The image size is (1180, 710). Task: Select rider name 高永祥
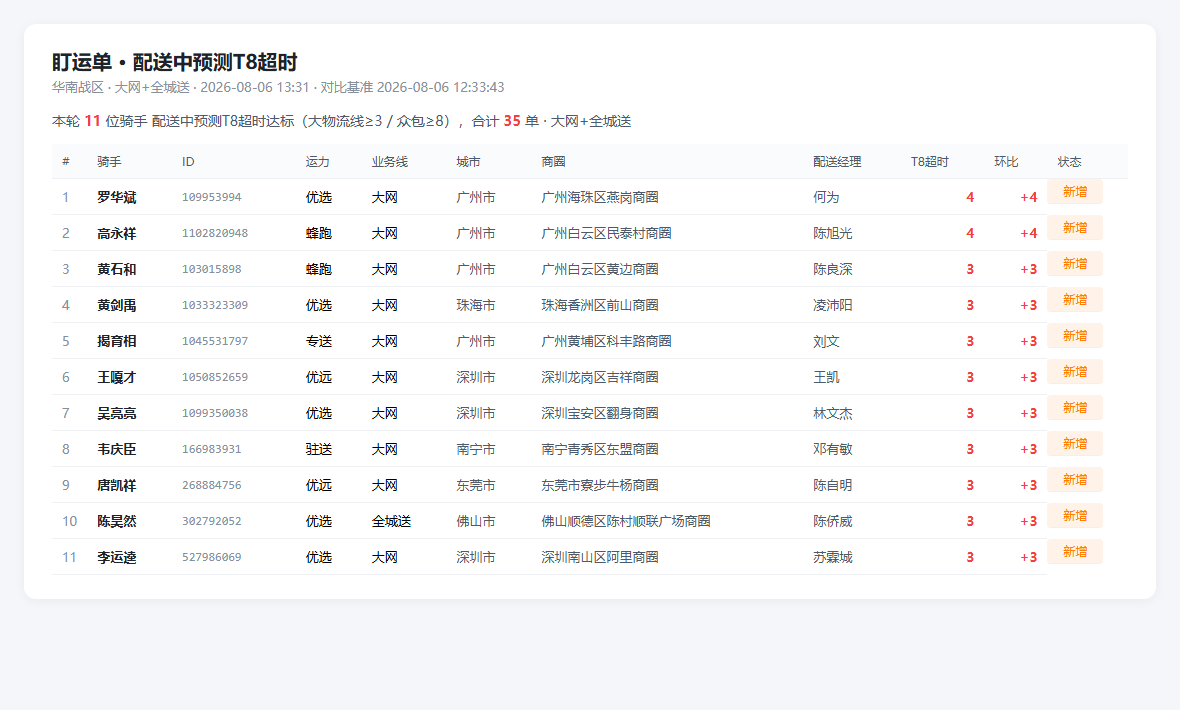tap(117, 233)
